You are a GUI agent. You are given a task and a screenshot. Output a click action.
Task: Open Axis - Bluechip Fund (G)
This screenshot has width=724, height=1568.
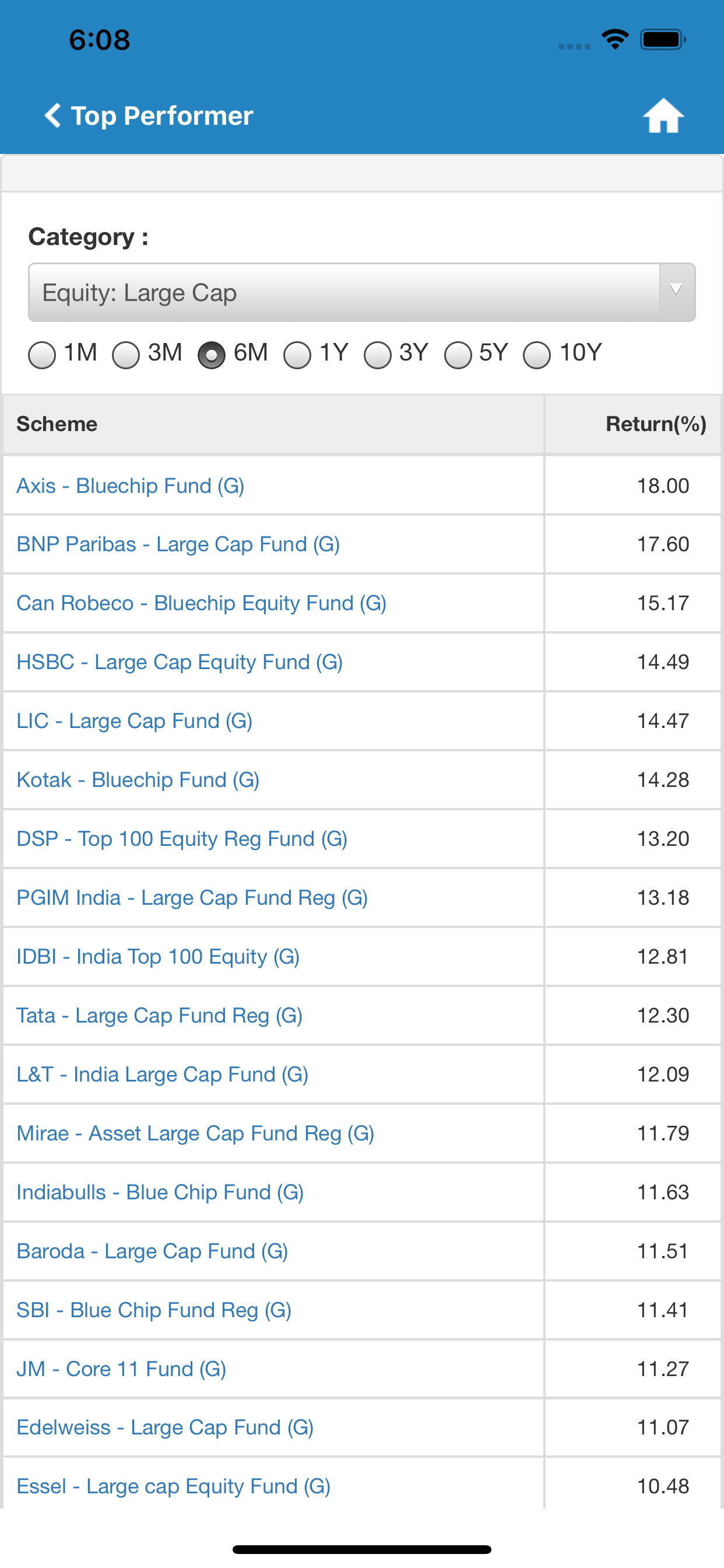[130, 486]
